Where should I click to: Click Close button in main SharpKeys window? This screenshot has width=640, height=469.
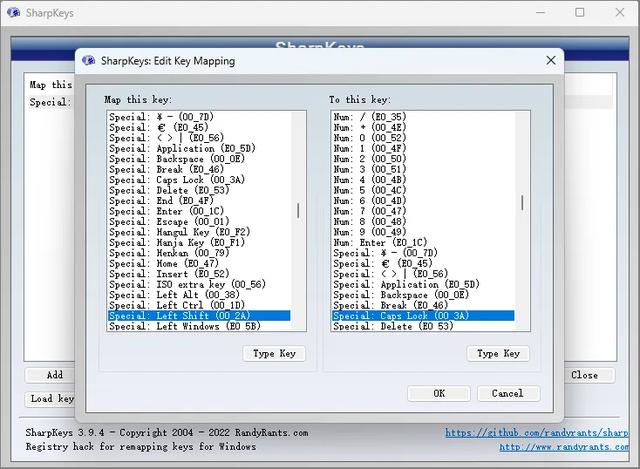(588, 375)
